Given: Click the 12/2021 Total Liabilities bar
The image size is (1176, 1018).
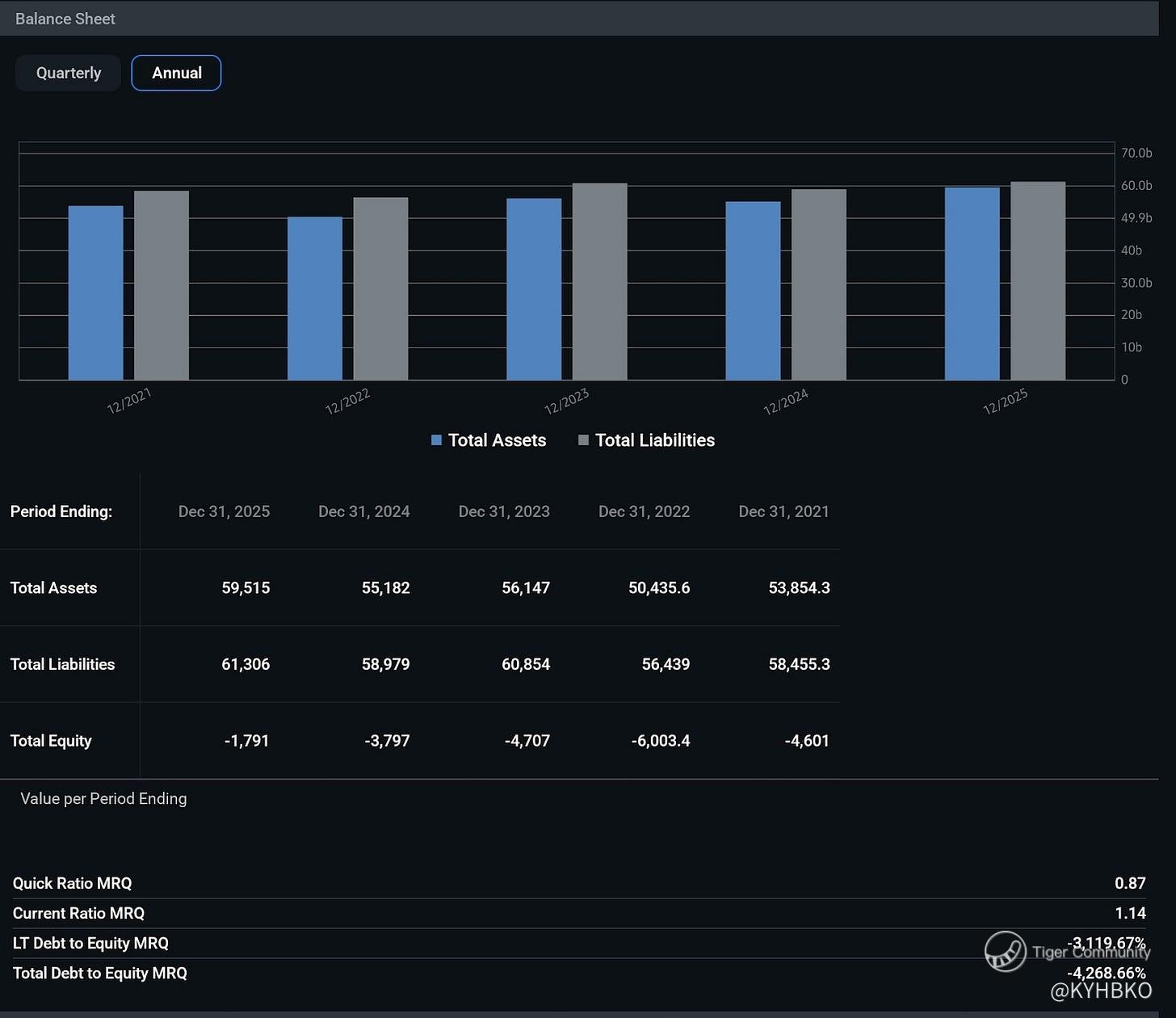Looking at the screenshot, I should 162,285.
